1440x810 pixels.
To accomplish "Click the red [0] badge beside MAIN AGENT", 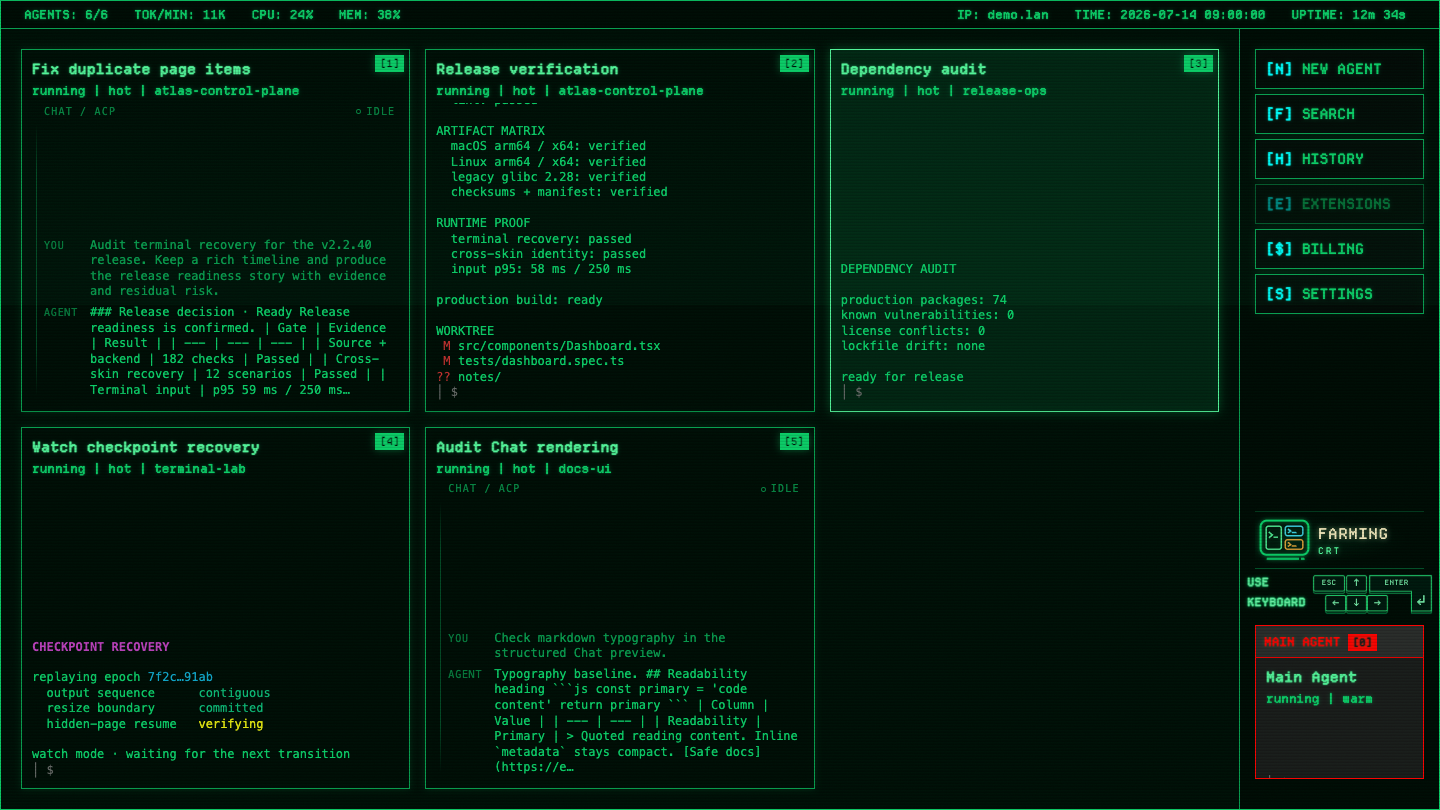I will click(1362, 642).
